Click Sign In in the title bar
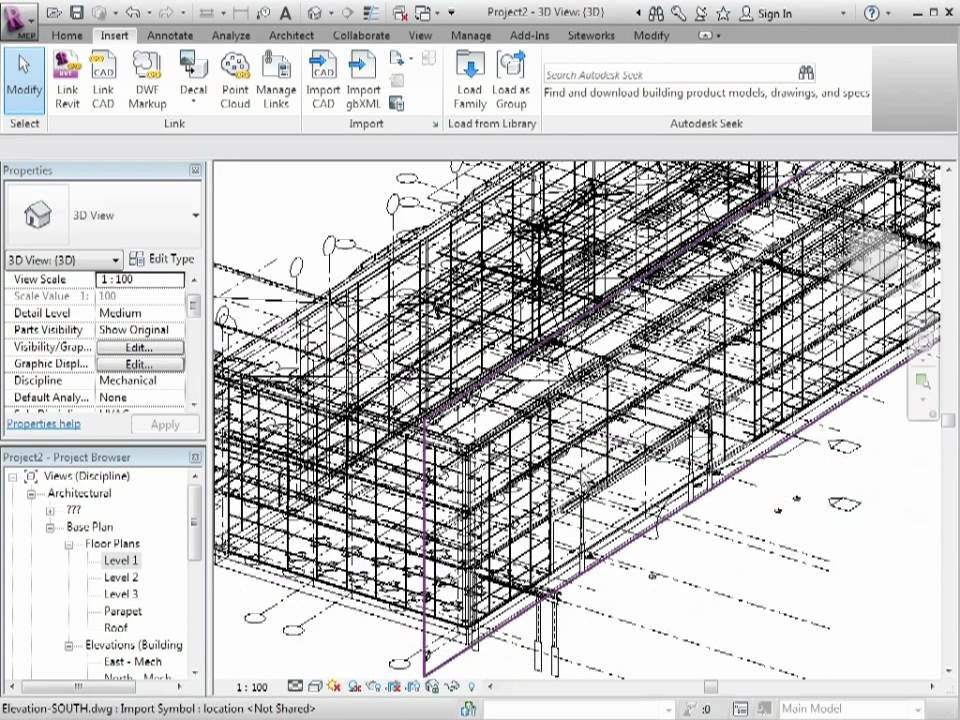 click(774, 13)
